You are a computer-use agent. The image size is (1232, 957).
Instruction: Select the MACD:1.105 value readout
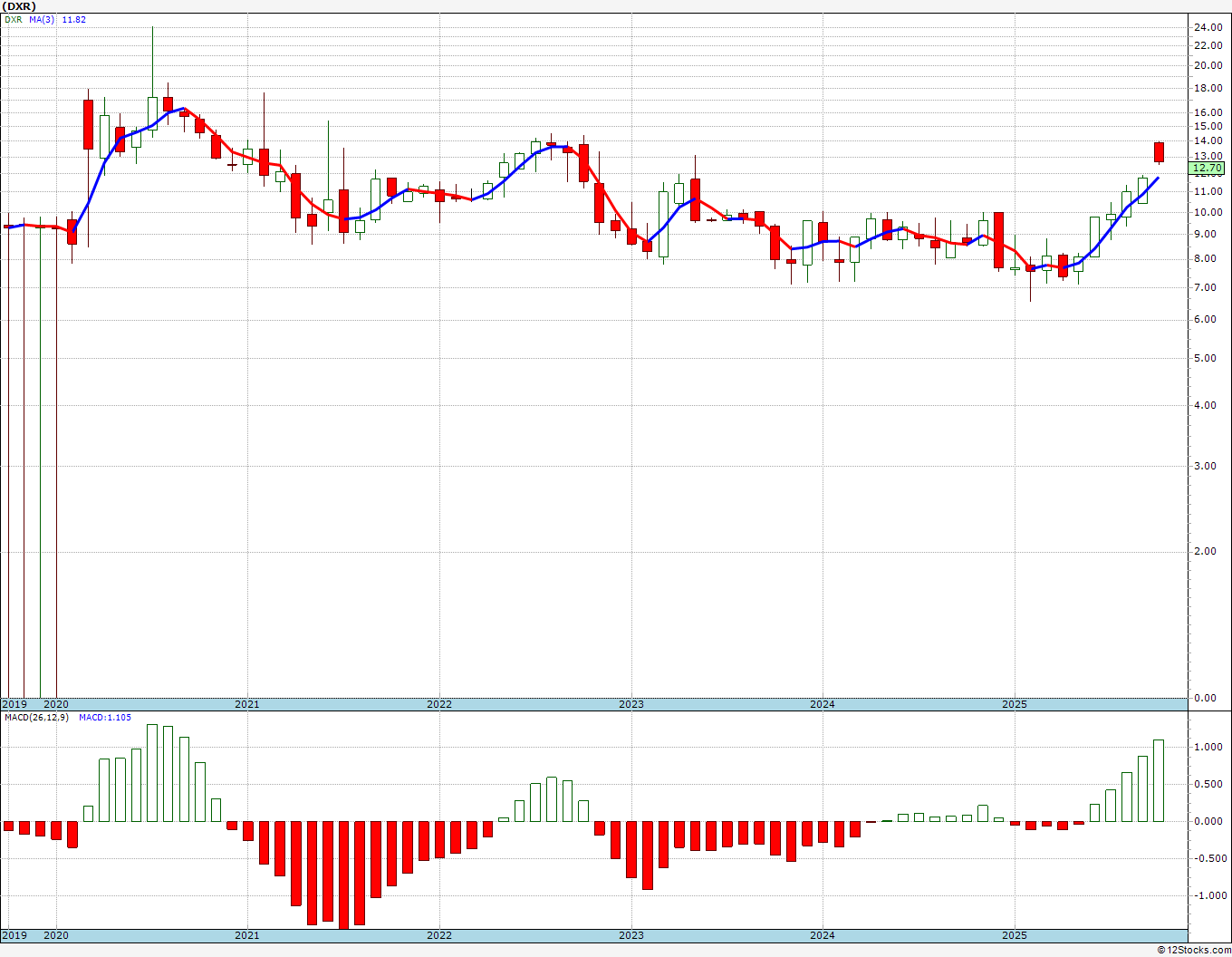coord(105,718)
